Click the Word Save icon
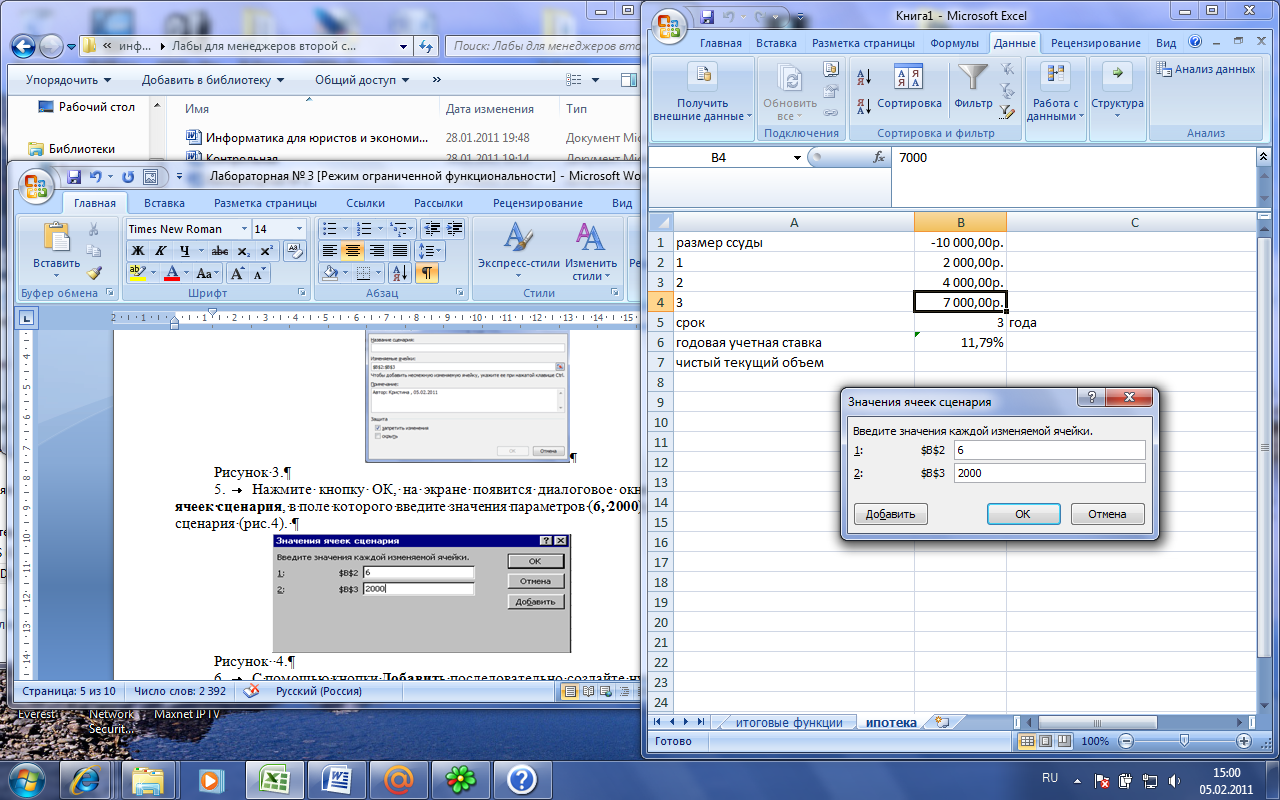 click(74, 176)
